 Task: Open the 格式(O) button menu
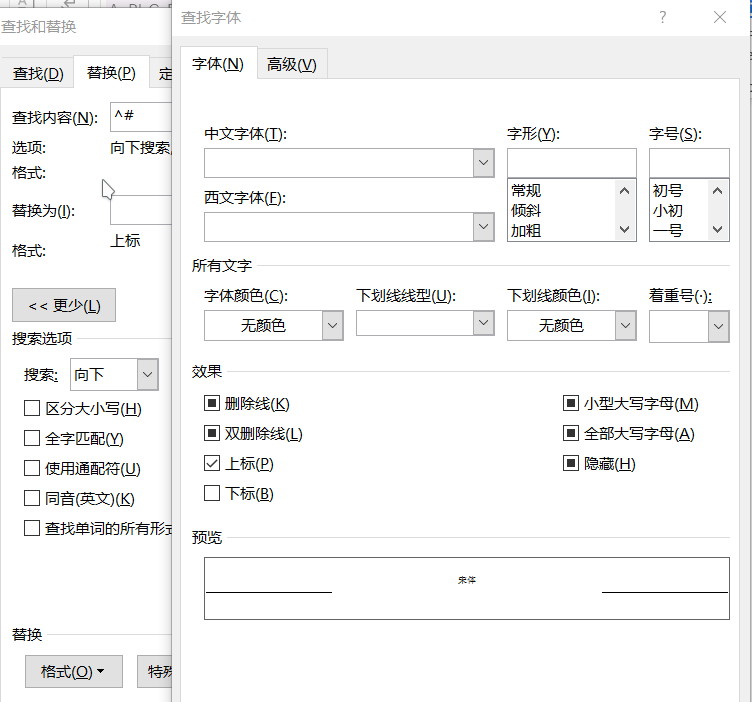[x=73, y=671]
